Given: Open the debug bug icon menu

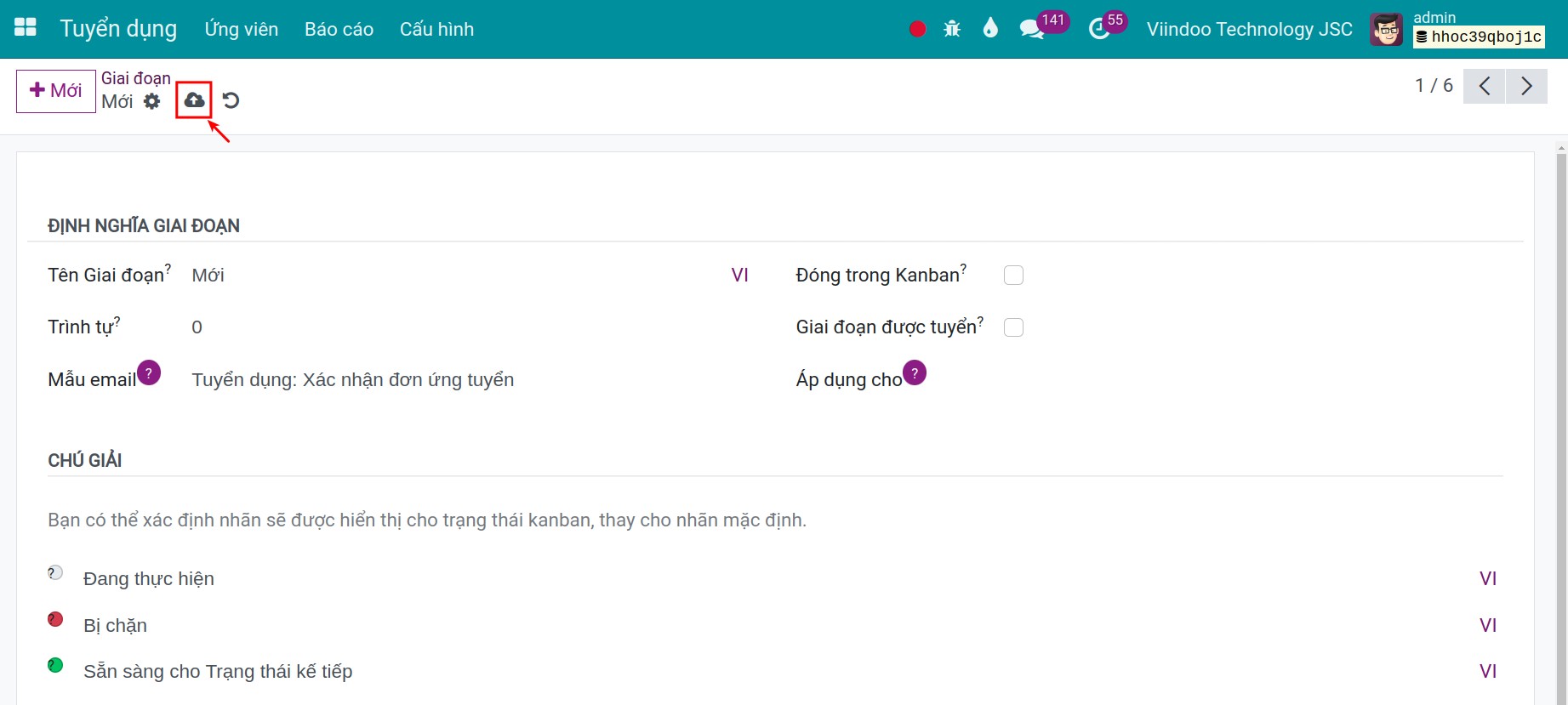Looking at the screenshot, I should 952,29.
